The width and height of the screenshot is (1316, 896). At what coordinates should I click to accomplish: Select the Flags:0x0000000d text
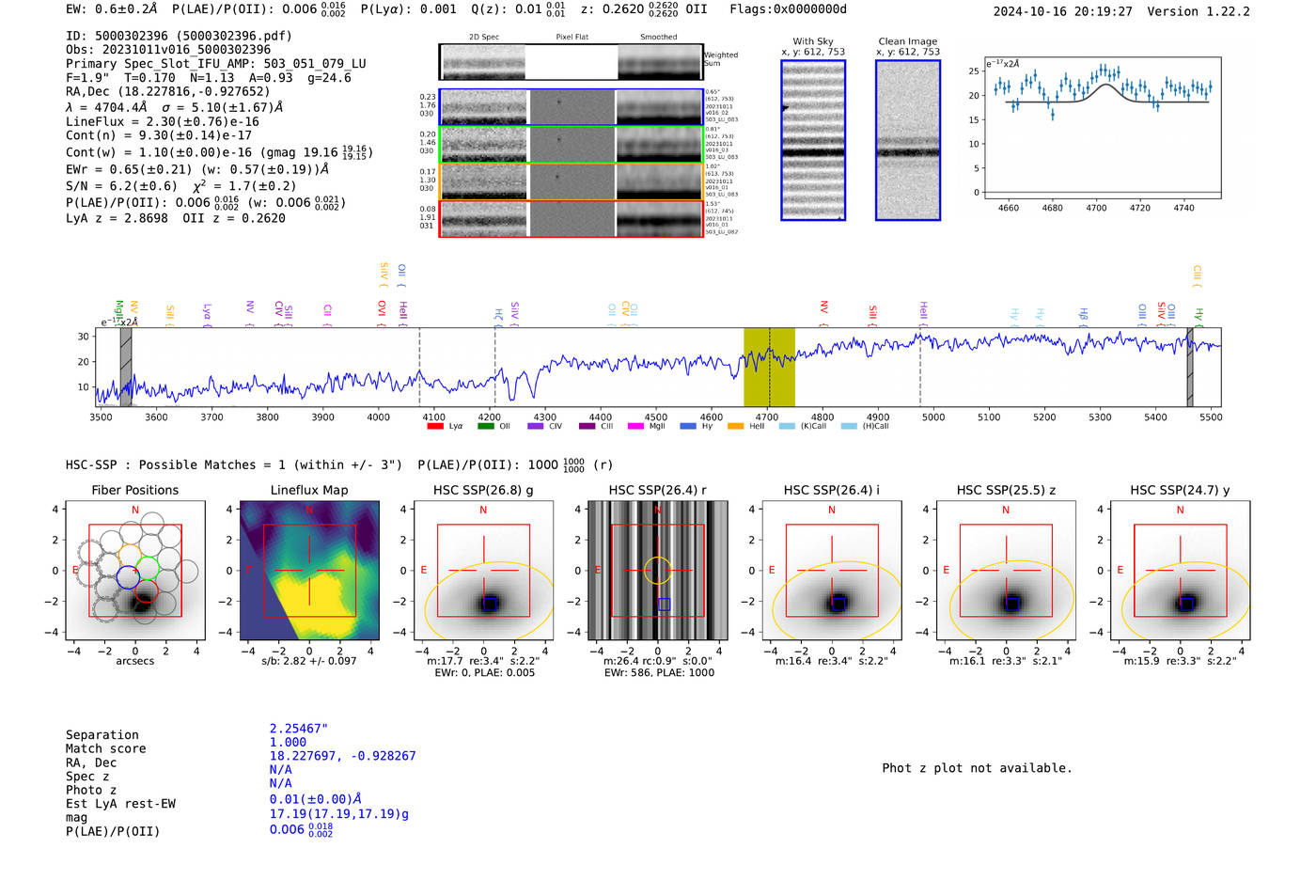pos(789,9)
